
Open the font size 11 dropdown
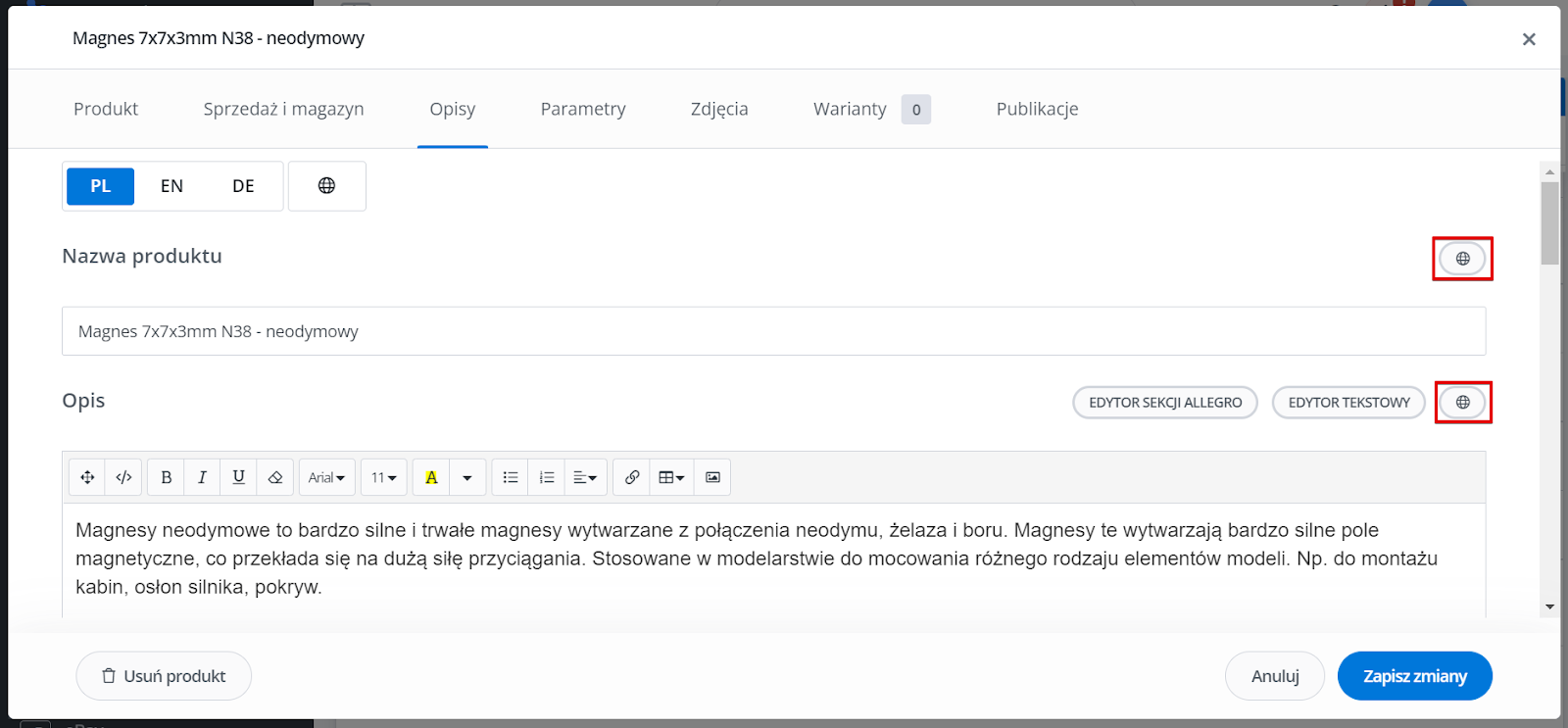[x=383, y=477]
